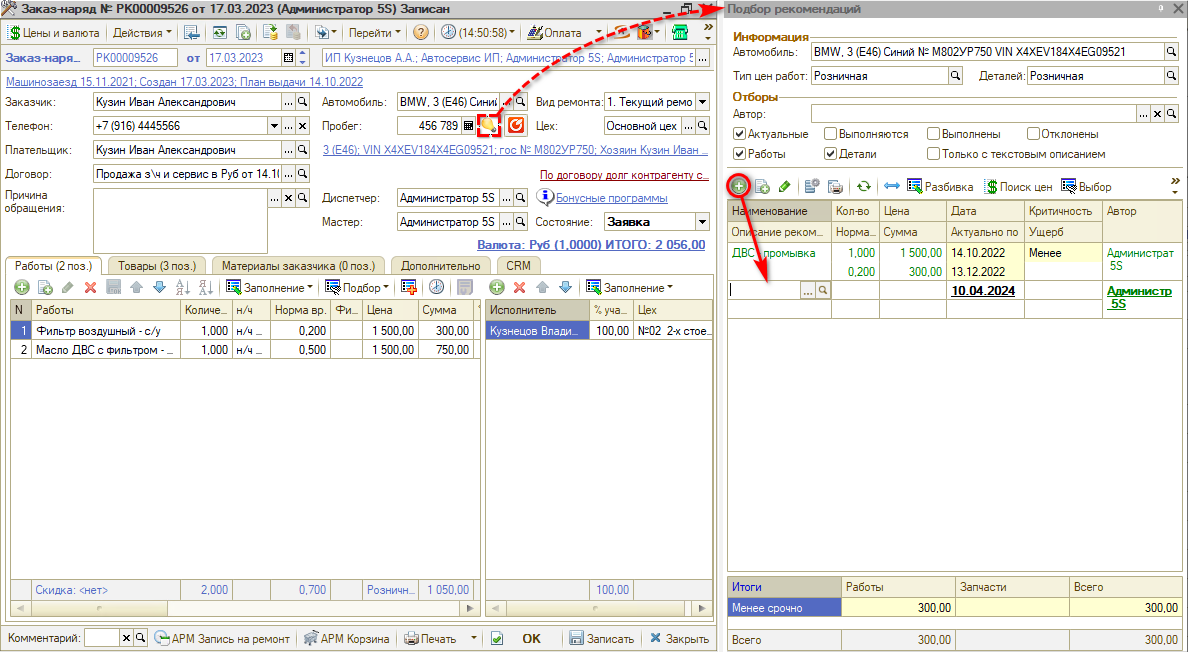1188x652 pixels.
Task: Toggle the Актуальные checkbox
Action: pyautogui.click(x=740, y=134)
